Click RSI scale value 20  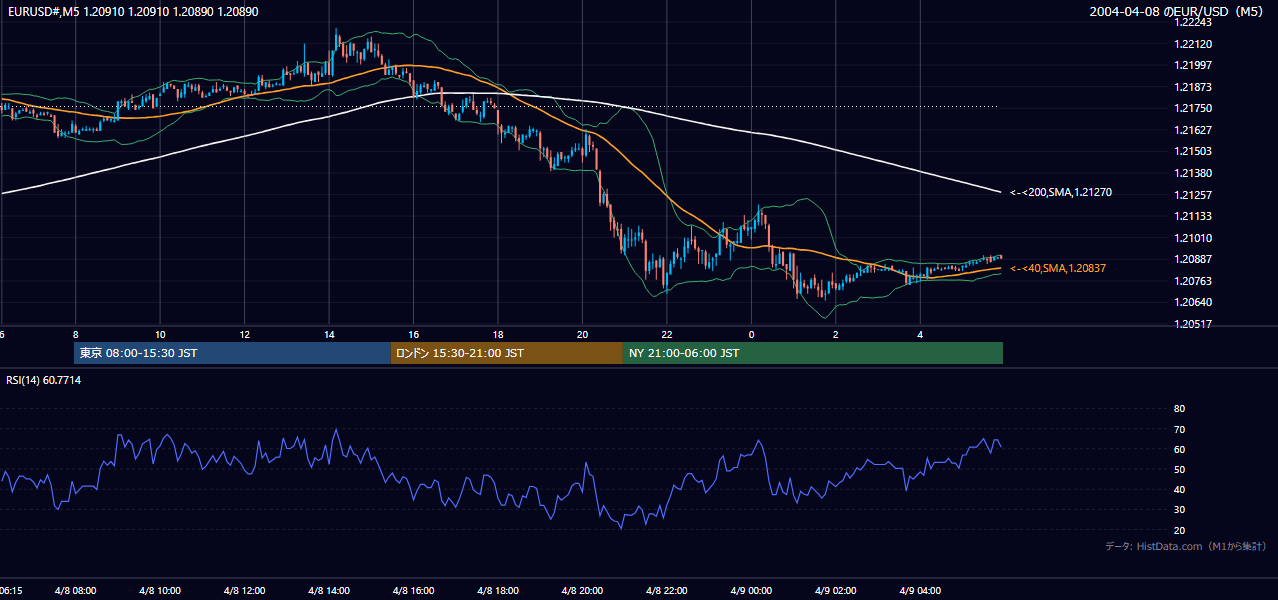pos(1179,530)
